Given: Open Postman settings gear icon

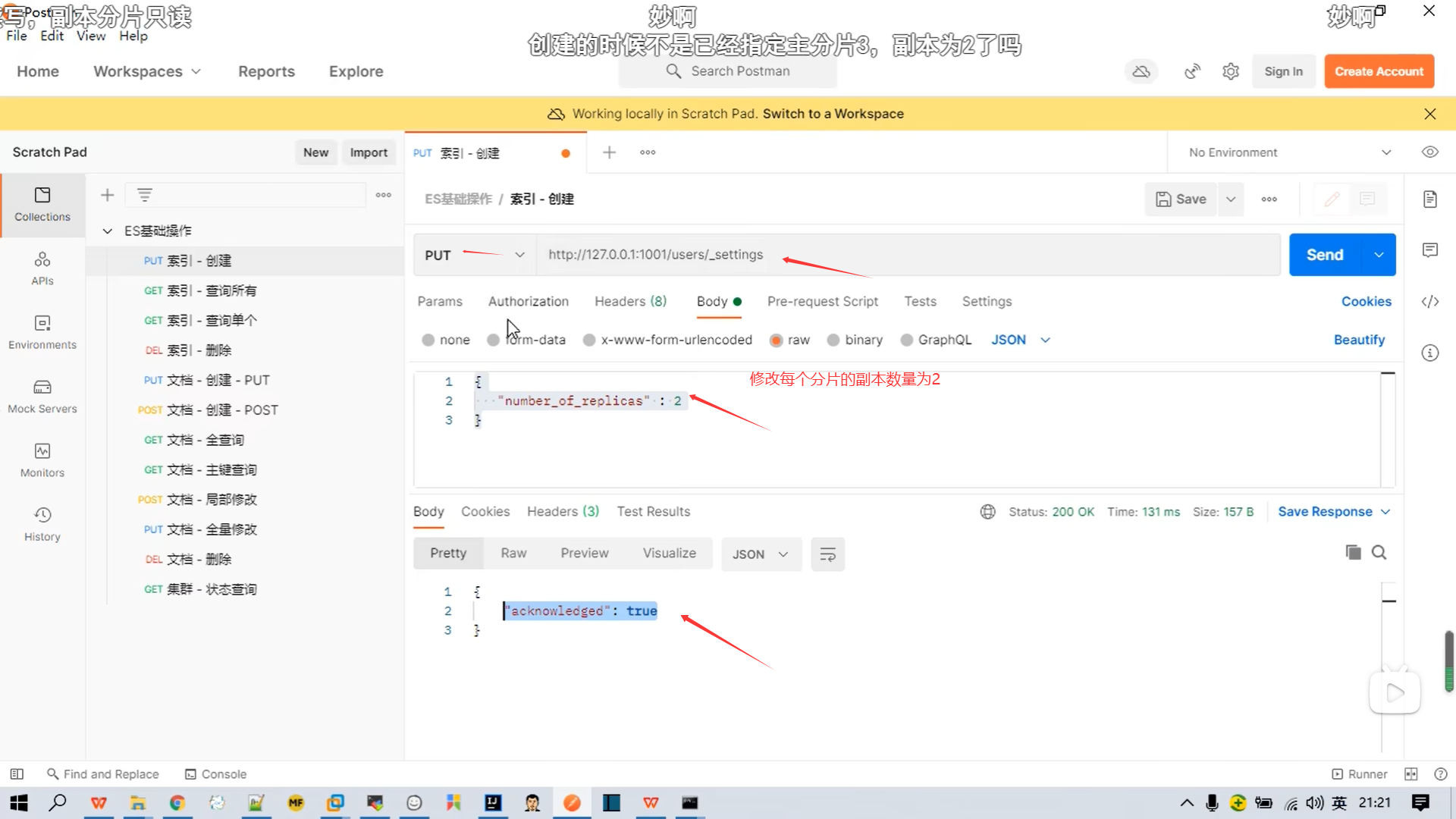Looking at the screenshot, I should (x=1231, y=71).
